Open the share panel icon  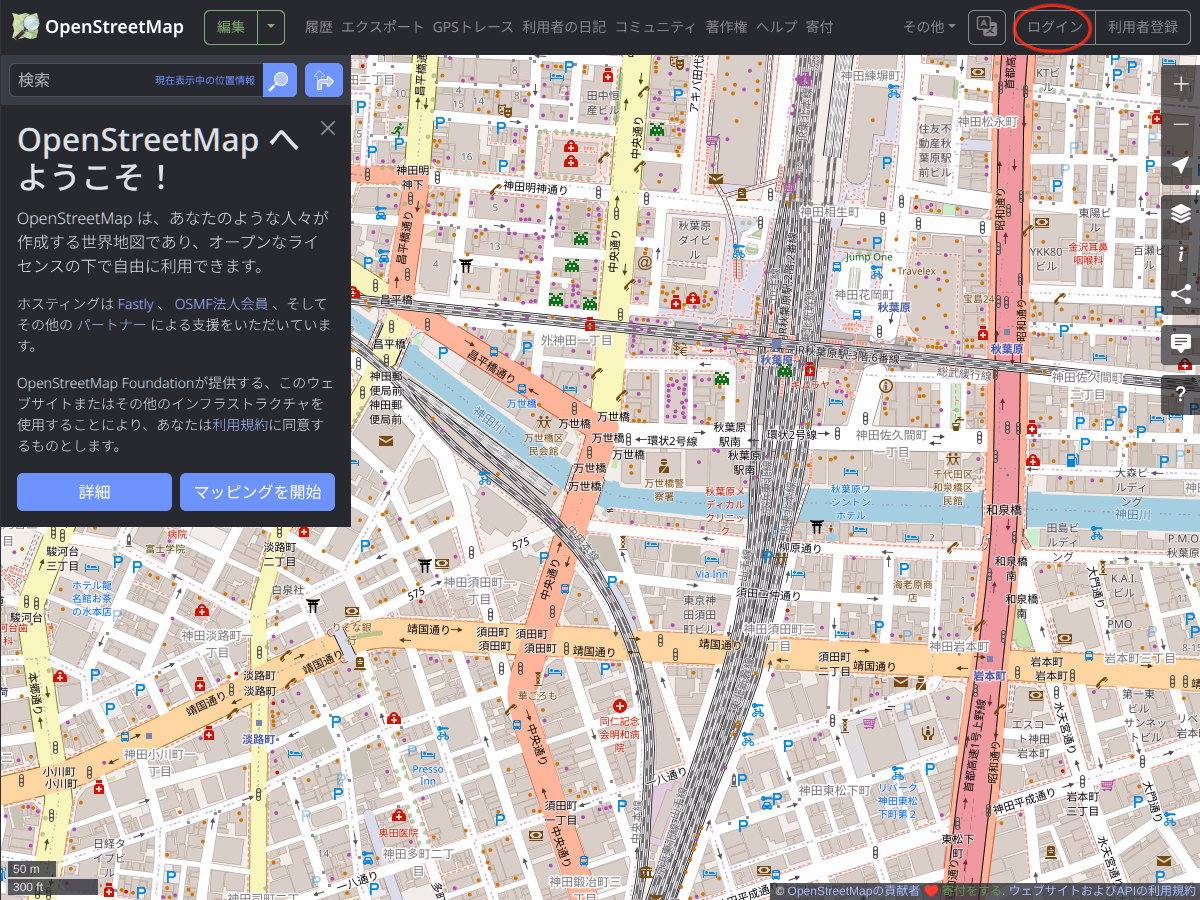point(1180,294)
